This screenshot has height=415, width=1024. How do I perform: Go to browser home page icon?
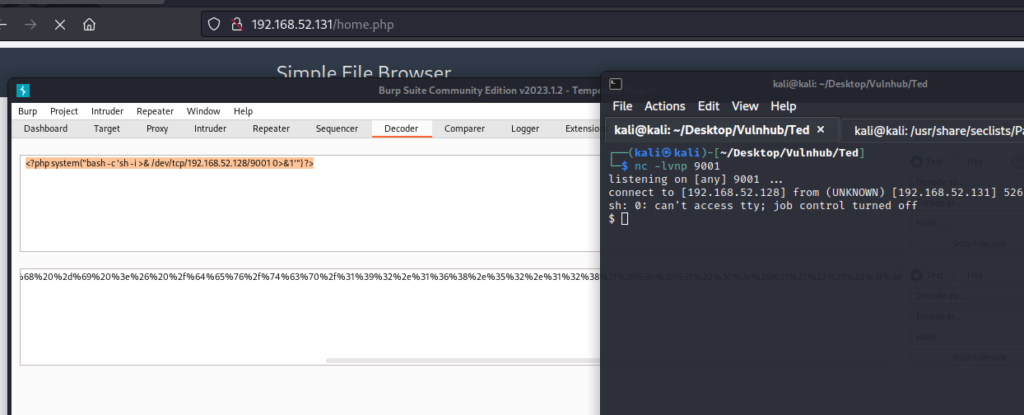89,25
